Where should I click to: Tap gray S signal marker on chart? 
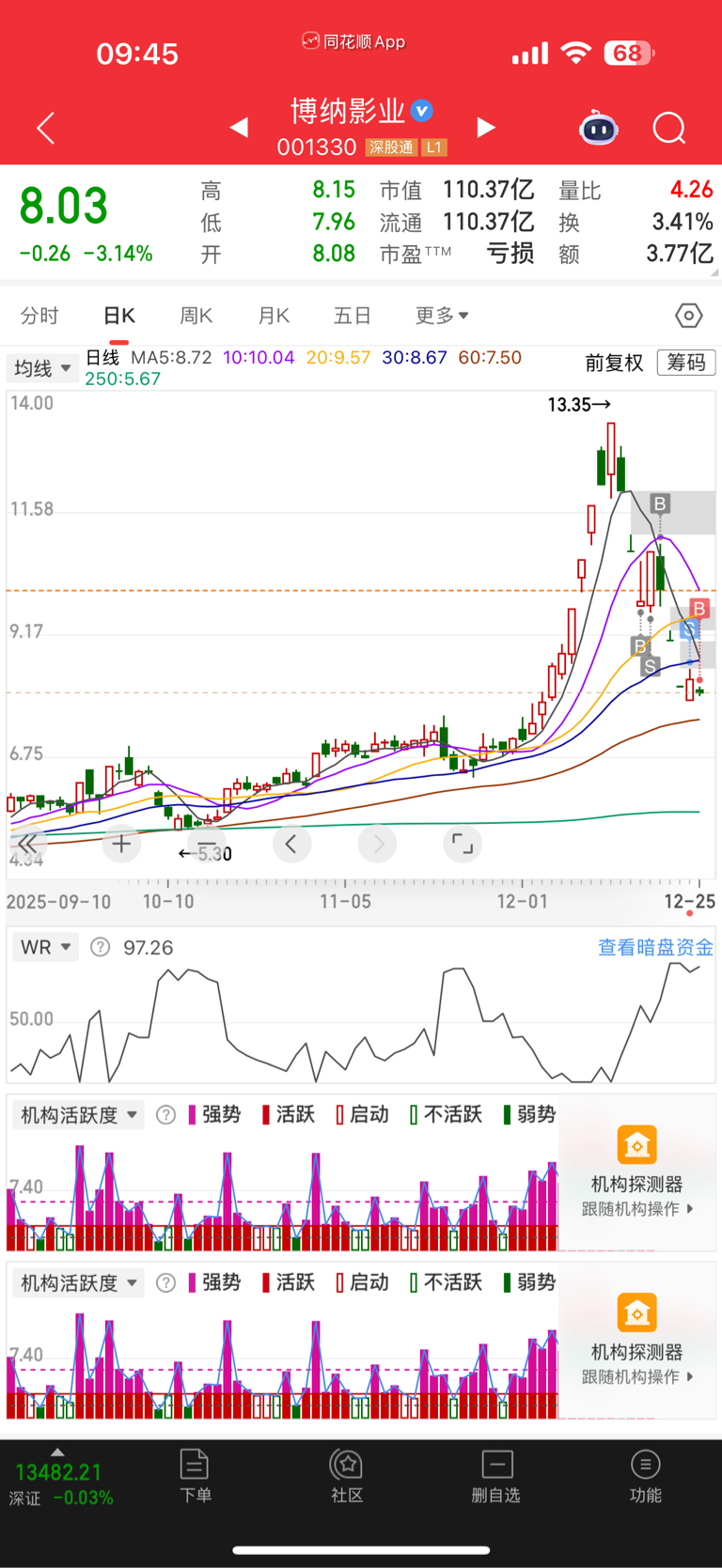(x=650, y=666)
